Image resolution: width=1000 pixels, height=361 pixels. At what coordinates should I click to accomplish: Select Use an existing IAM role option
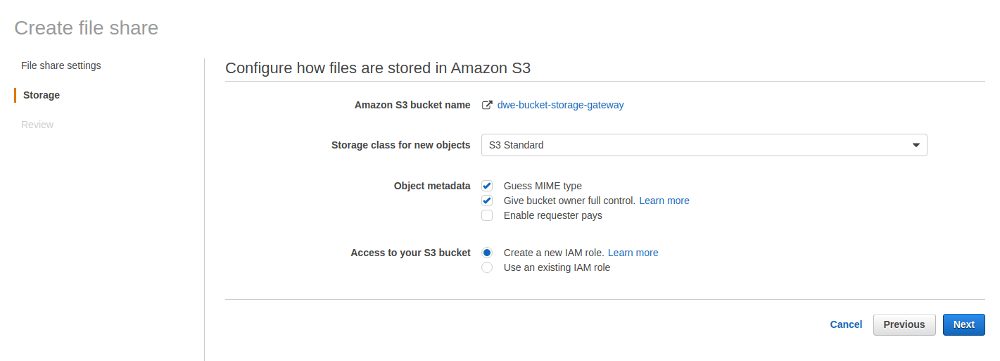(x=487, y=268)
